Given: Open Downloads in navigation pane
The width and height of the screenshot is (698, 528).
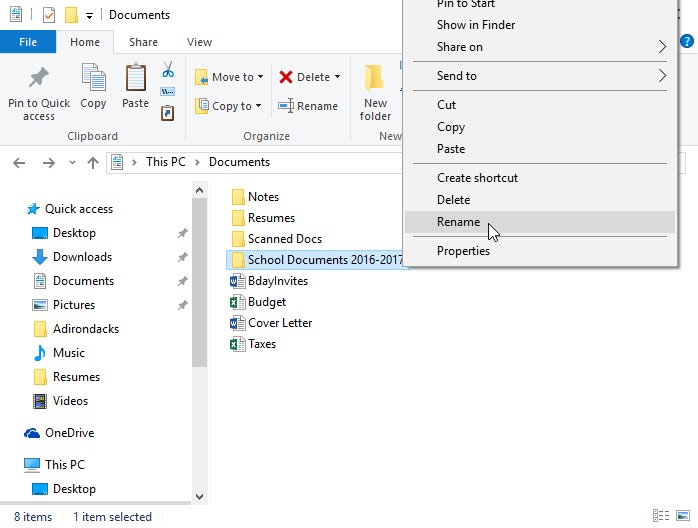Looking at the screenshot, I should point(72,257).
